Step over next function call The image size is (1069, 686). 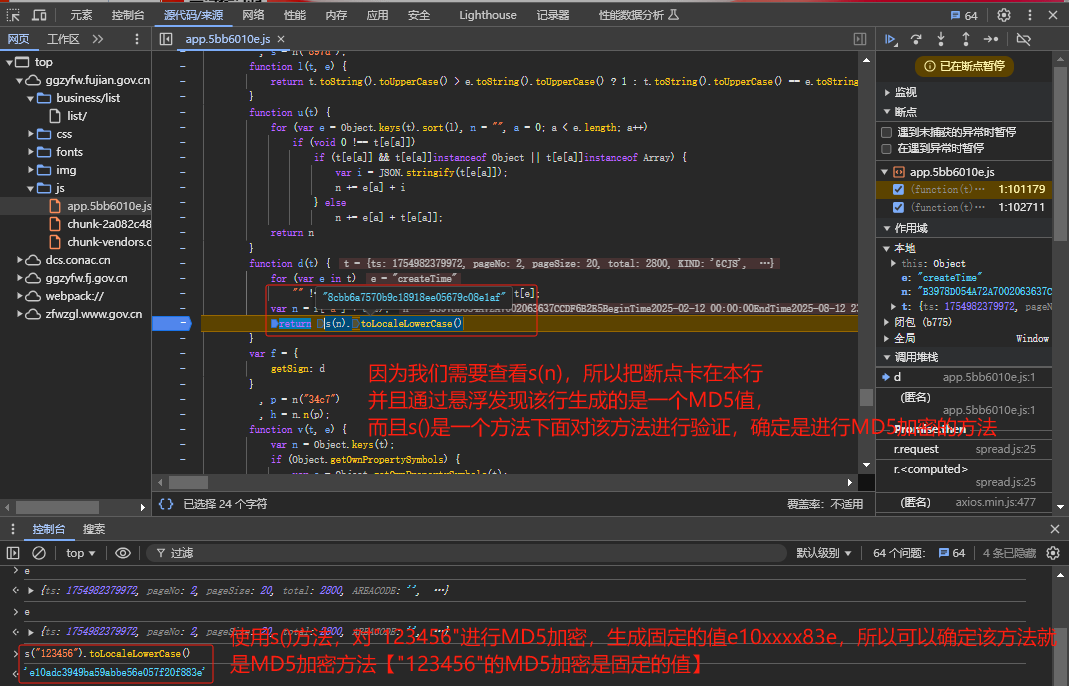(916, 39)
